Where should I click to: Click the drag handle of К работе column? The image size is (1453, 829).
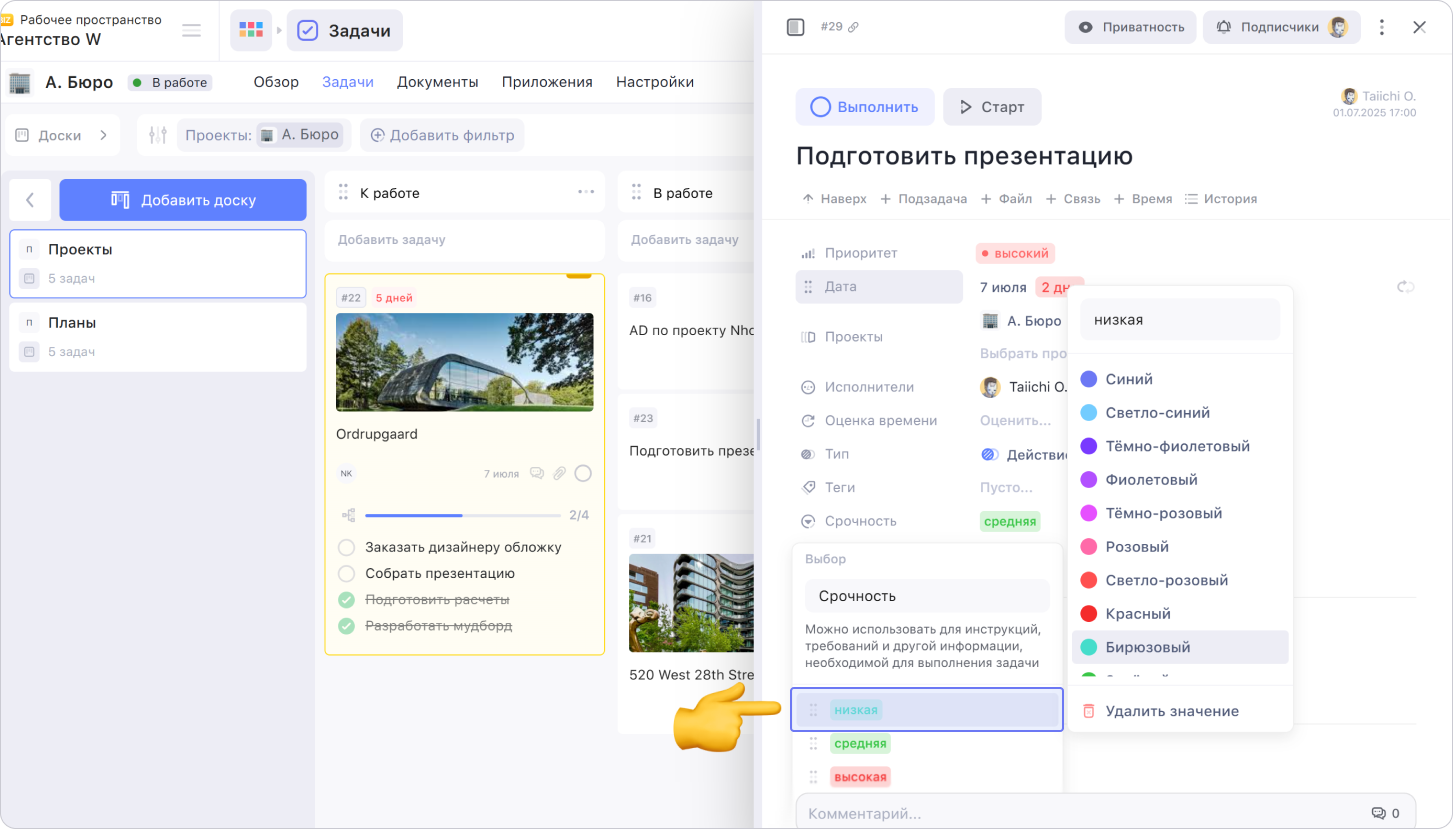pyautogui.click(x=343, y=192)
